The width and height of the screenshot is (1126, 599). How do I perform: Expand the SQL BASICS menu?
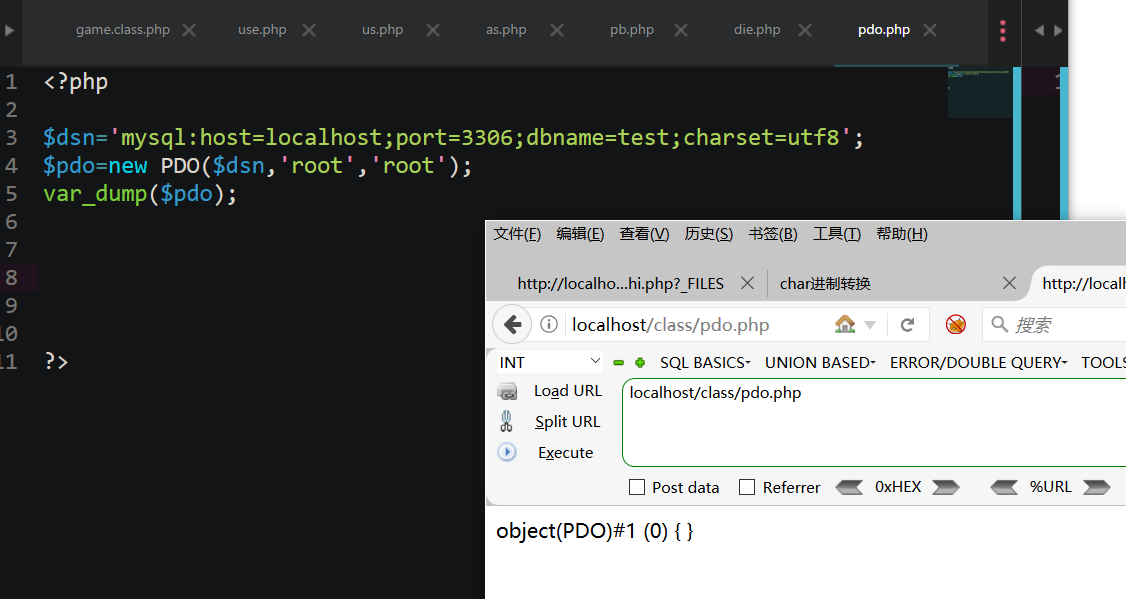click(705, 363)
